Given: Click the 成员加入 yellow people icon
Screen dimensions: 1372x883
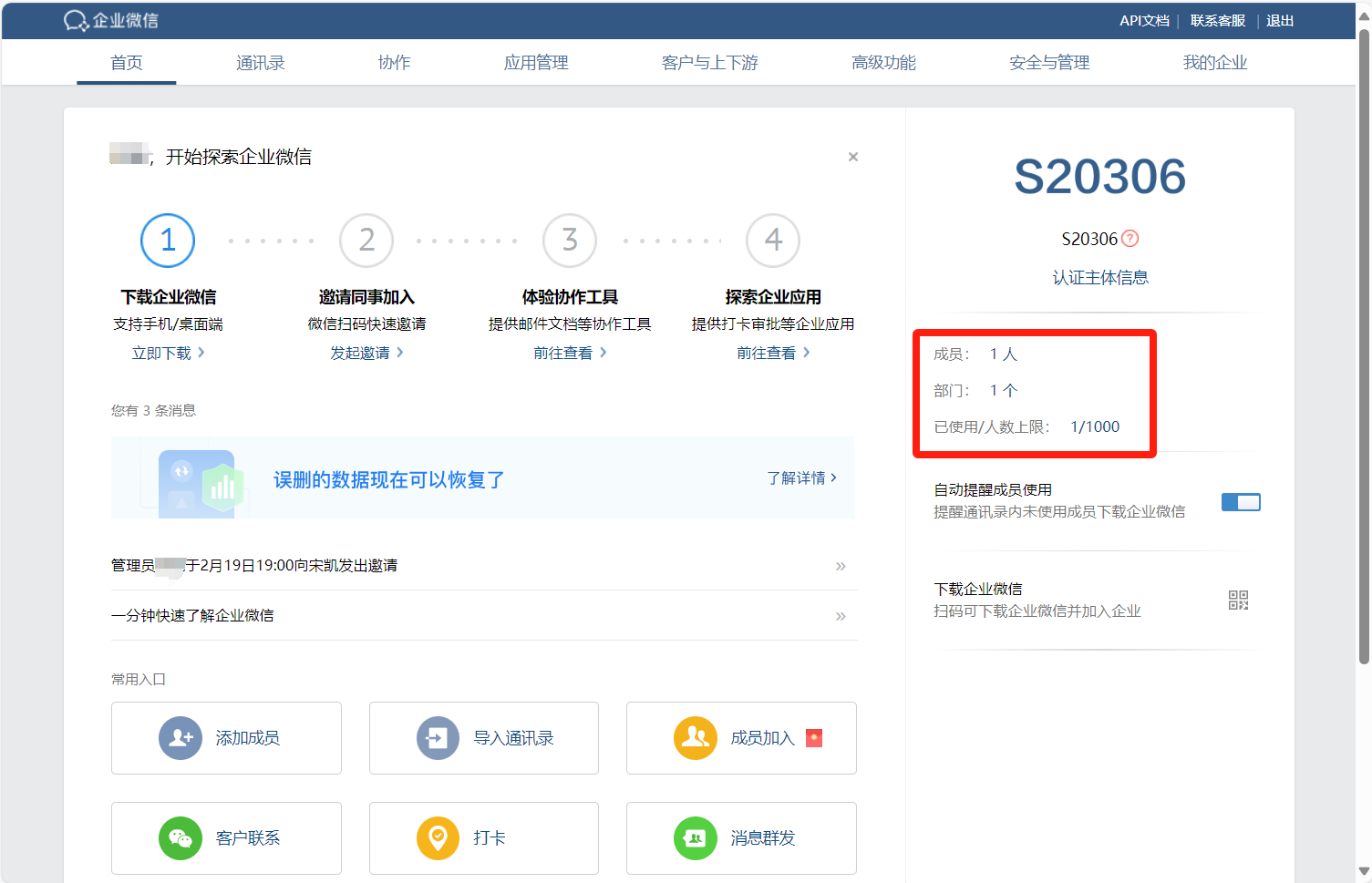Looking at the screenshot, I should click(x=695, y=738).
